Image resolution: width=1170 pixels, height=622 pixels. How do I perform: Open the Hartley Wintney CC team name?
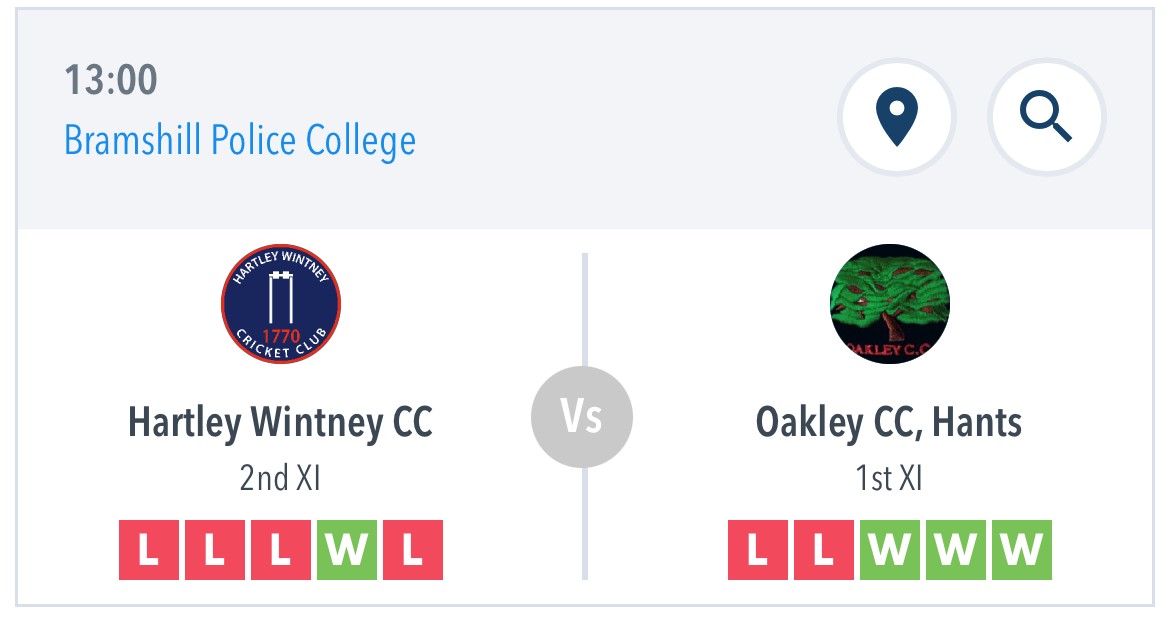(x=281, y=422)
